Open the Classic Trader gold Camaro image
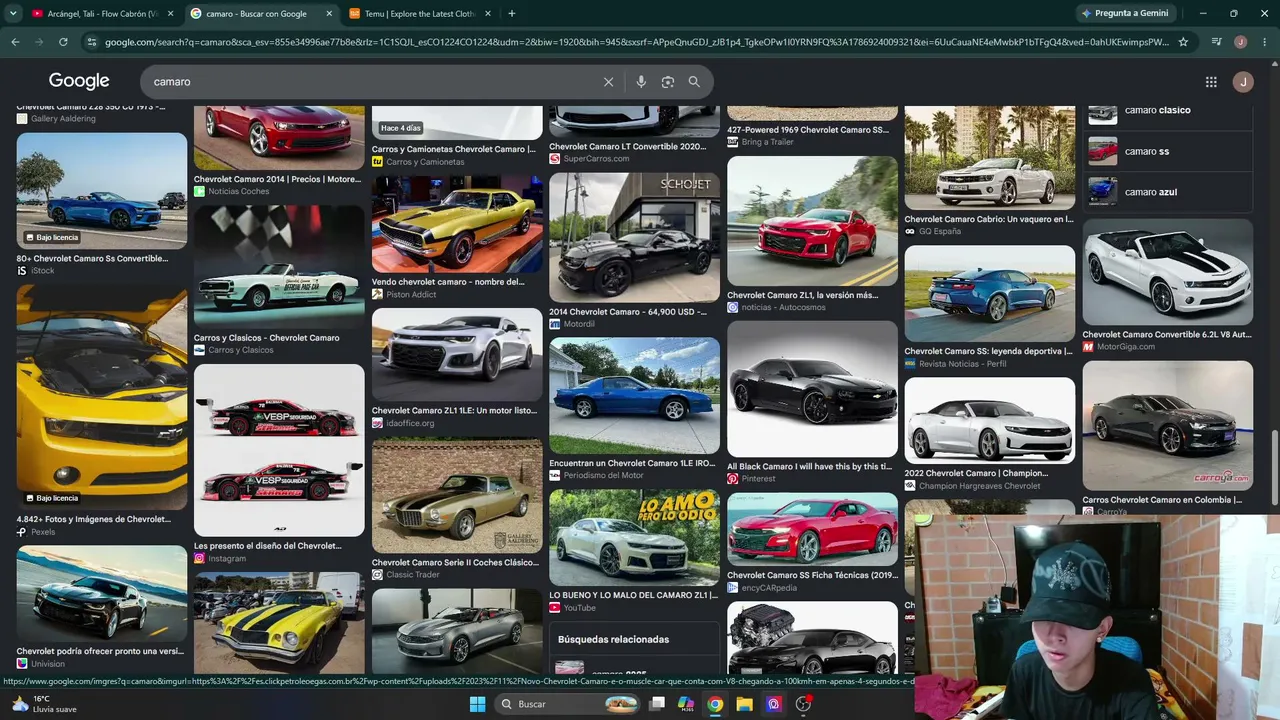The width and height of the screenshot is (1280, 720). [x=457, y=495]
